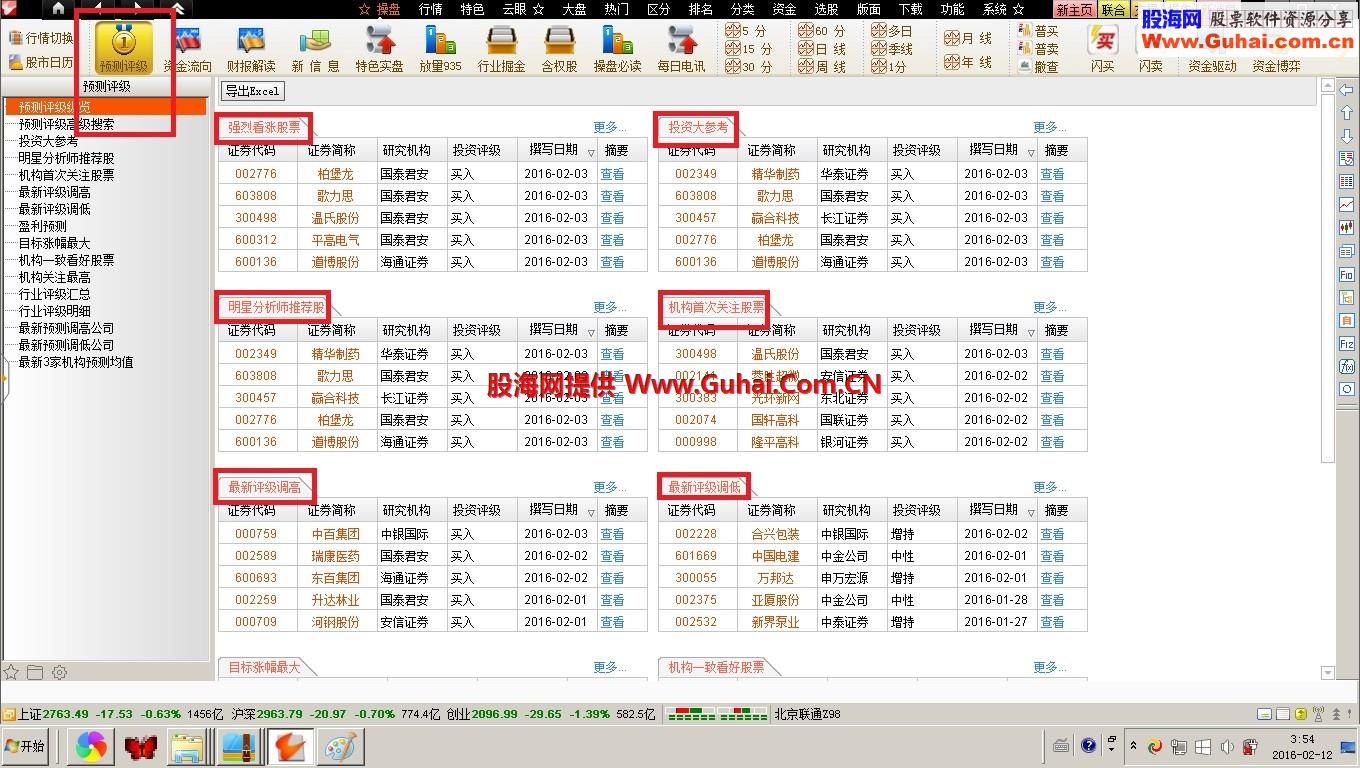
Task: Open the line-chart icon in right sidebar
Action: tap(1346, 205)
